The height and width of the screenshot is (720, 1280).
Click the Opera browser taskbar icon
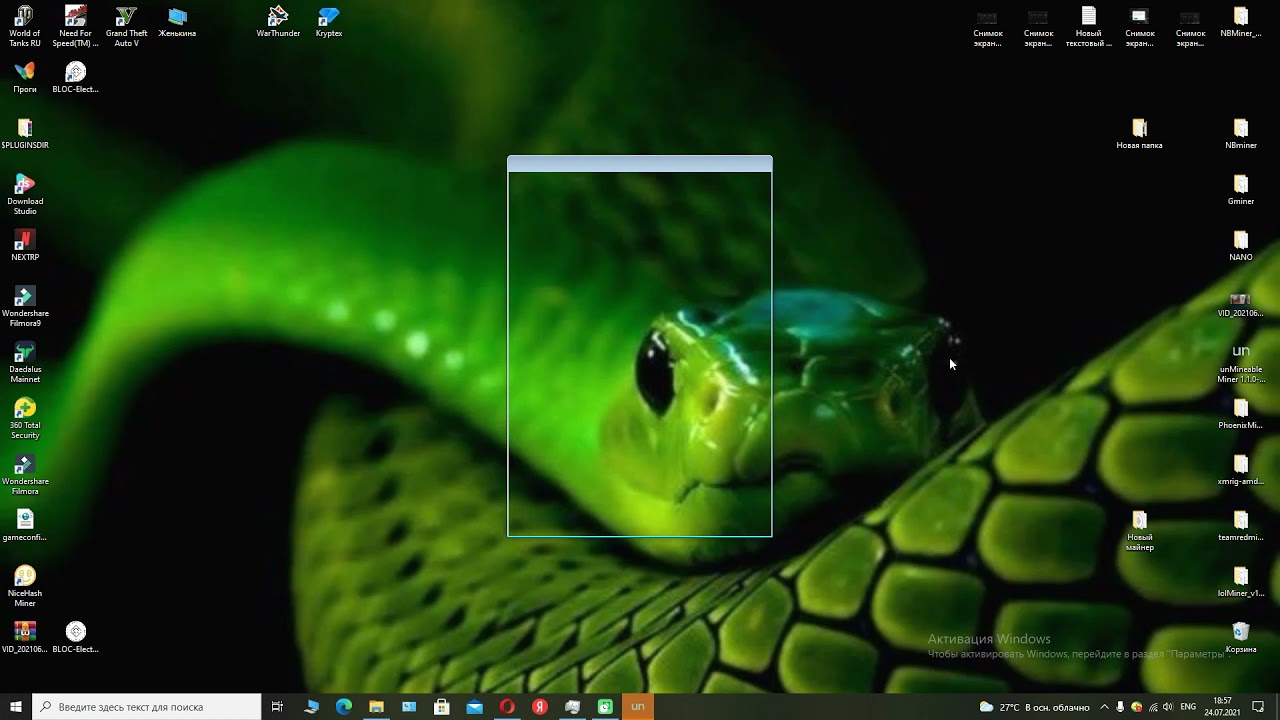tap(507, 707)
